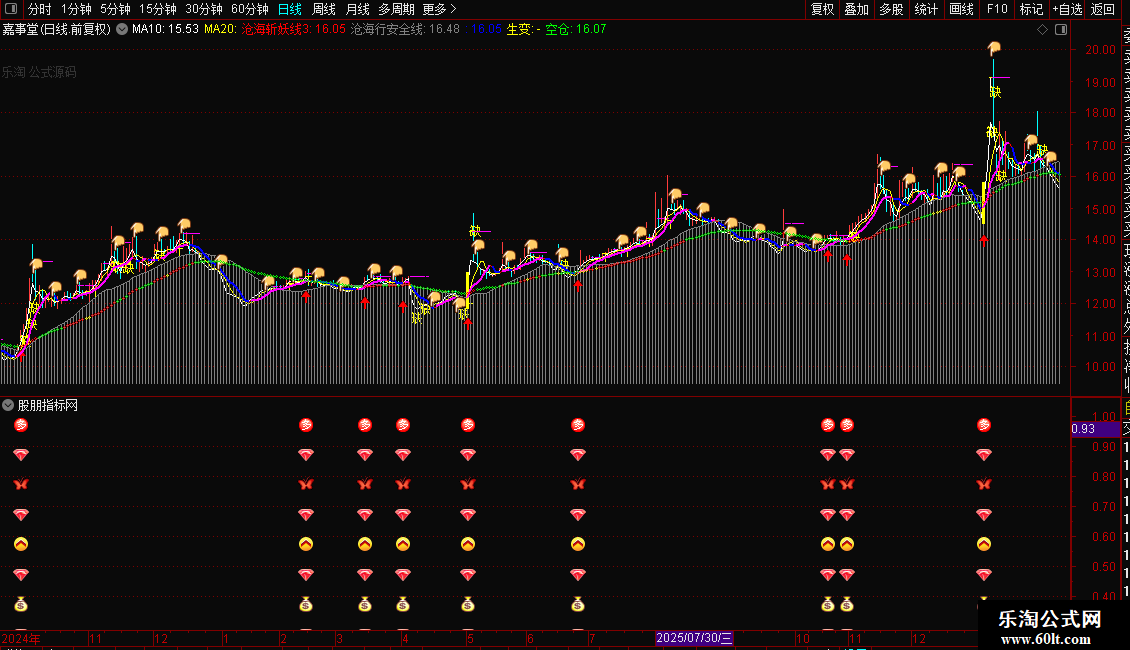The image size is (1130, 650).
Task: Click the MA10: 15.53 indicator value
Action: [x=165, y=30]
